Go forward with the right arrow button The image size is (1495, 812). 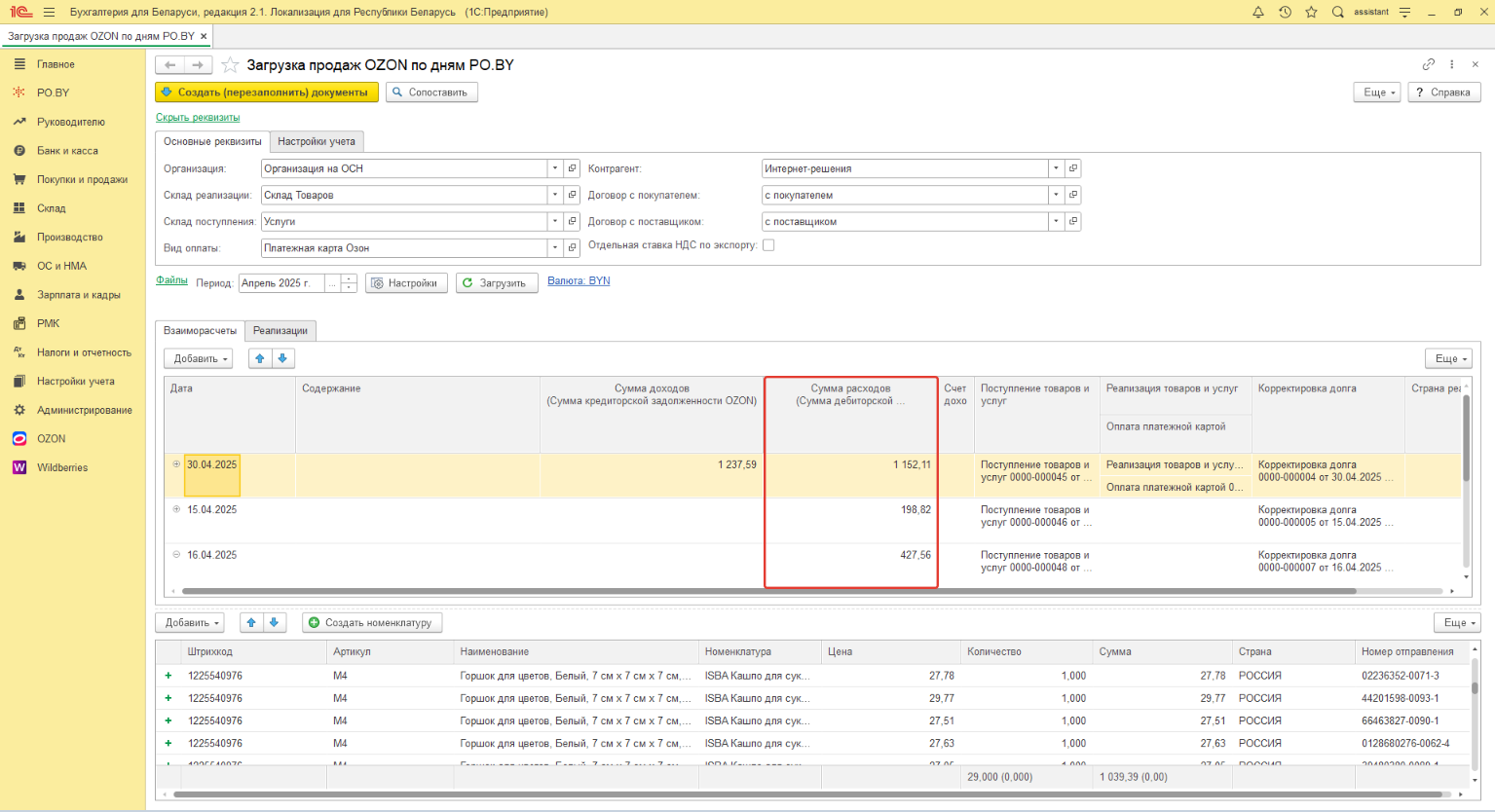[x=198, y=65]
